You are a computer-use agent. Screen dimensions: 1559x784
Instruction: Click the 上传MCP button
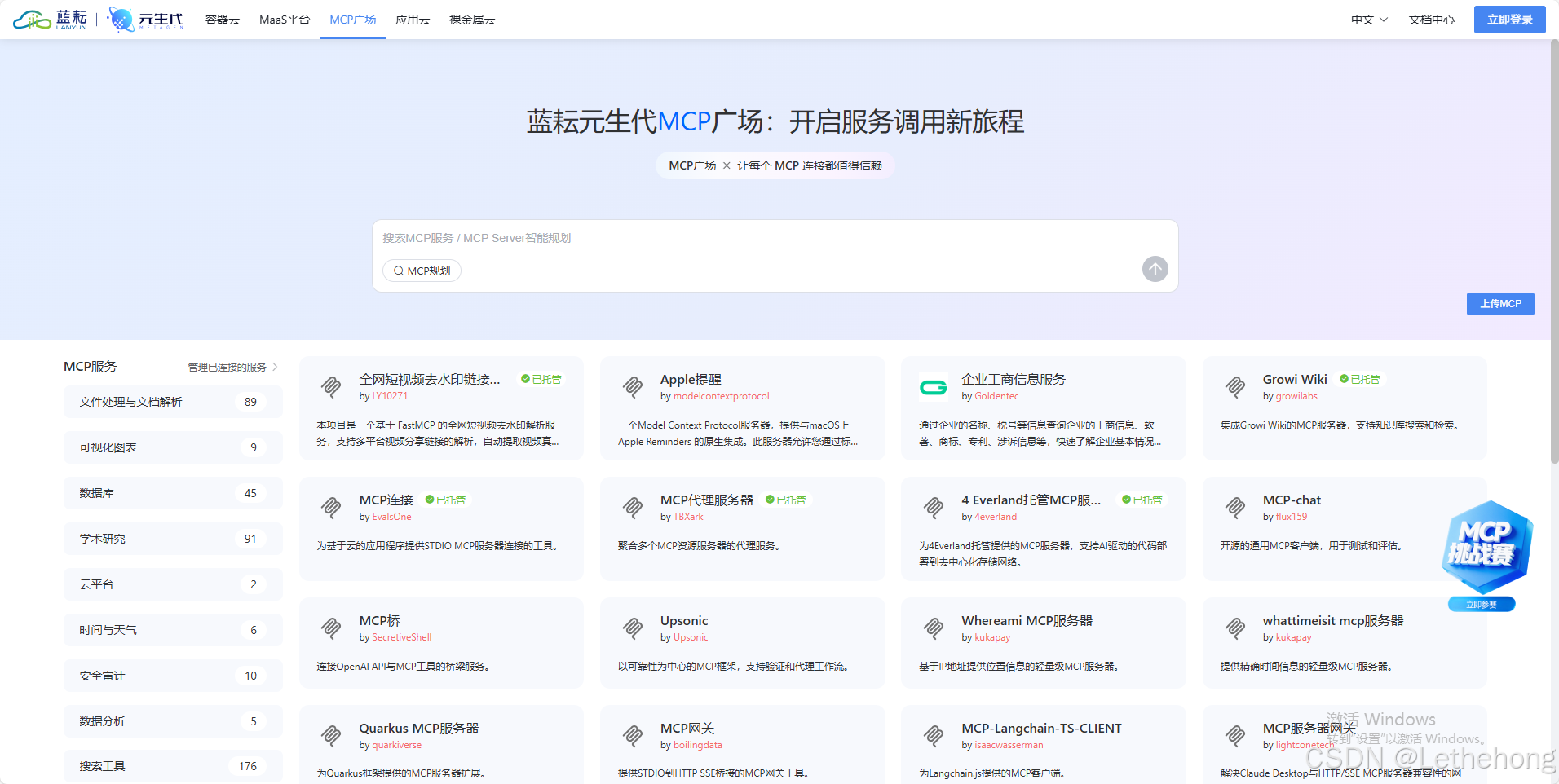click(1500, 304)
